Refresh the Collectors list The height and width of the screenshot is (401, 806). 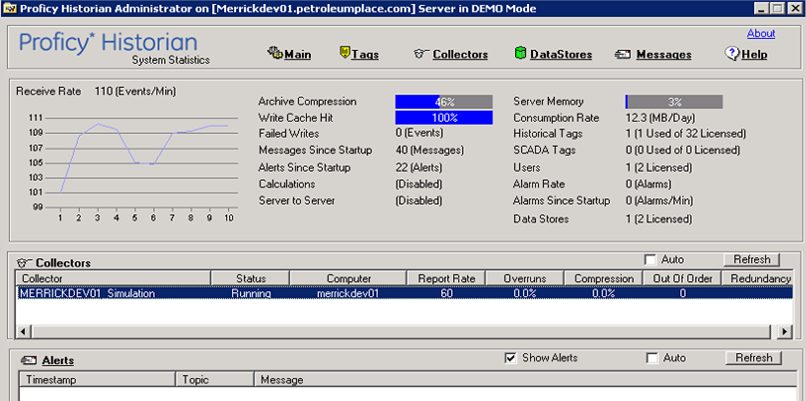[753, 260]
